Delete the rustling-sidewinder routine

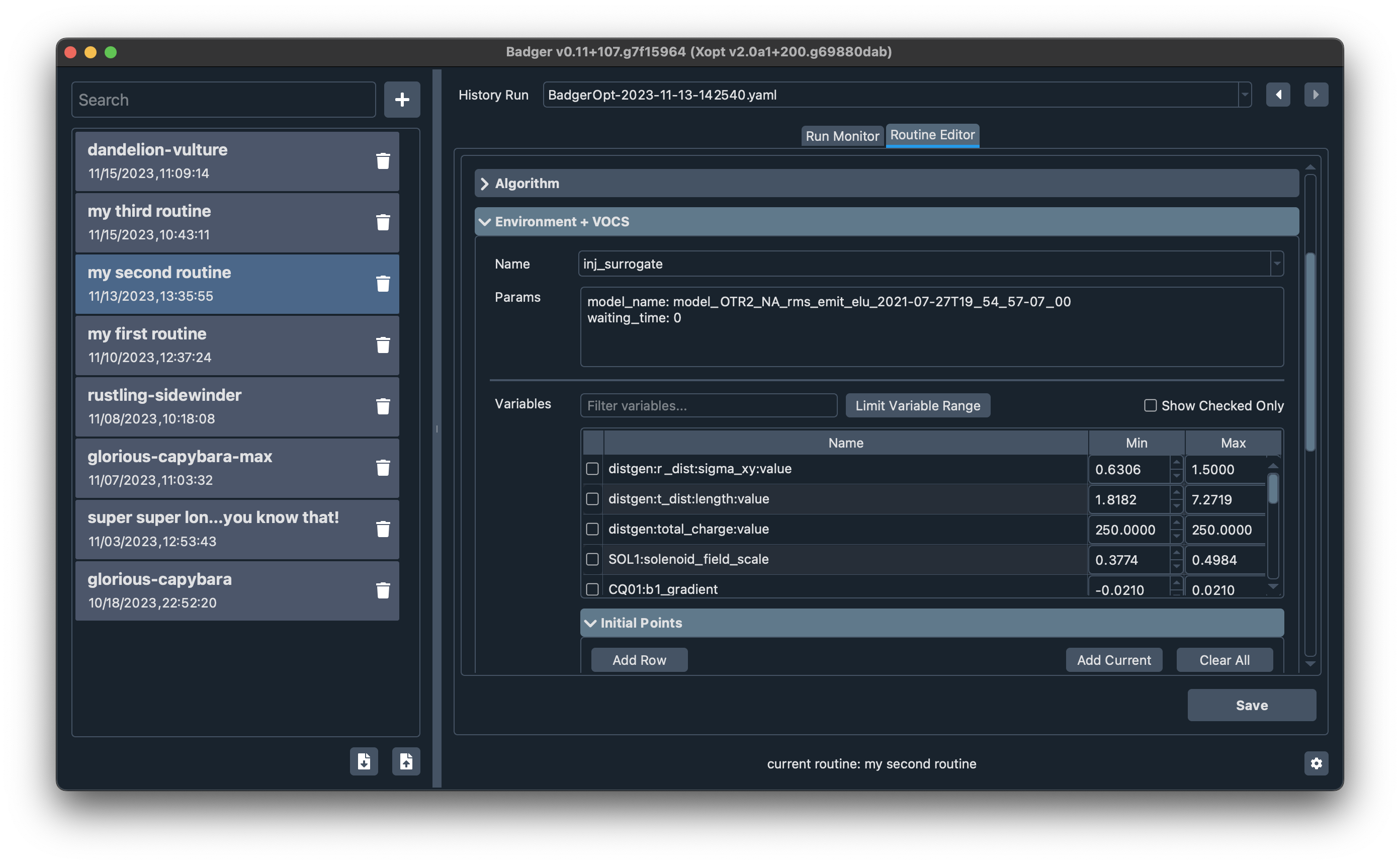(x=383, y=407)
